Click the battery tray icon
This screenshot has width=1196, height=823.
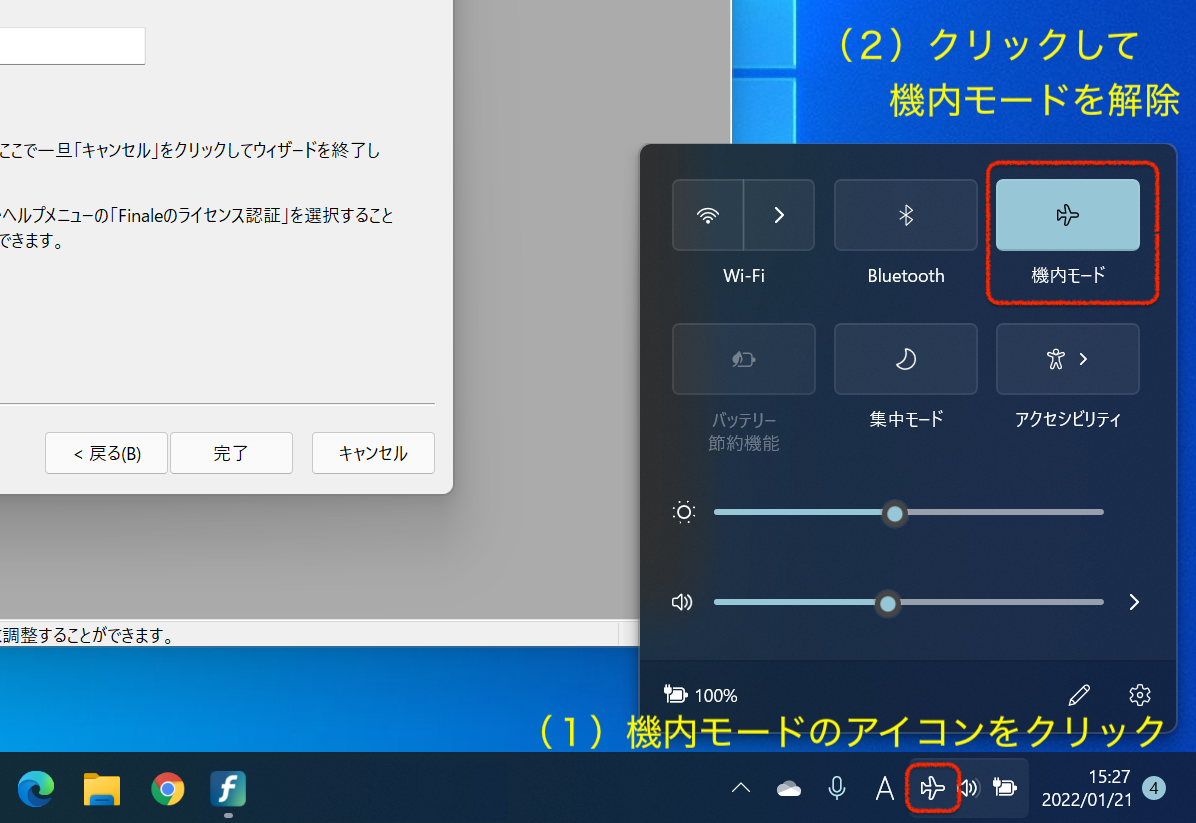pyautogui.click(x=1005, y=787)
